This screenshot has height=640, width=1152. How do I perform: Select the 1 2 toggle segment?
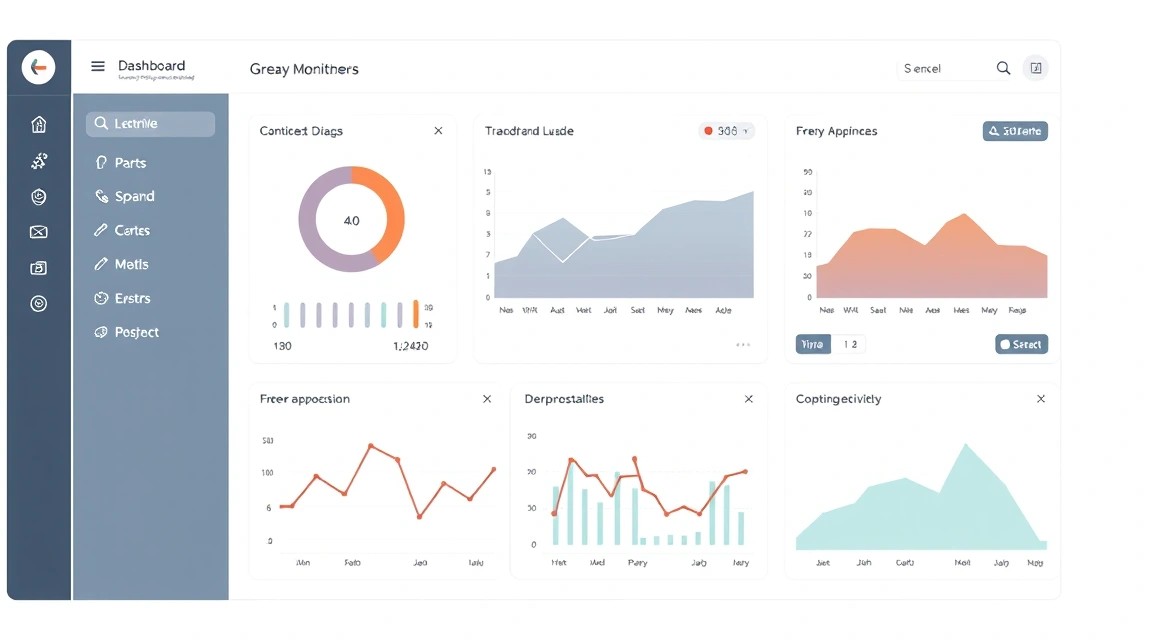click(x=849, y=344)
